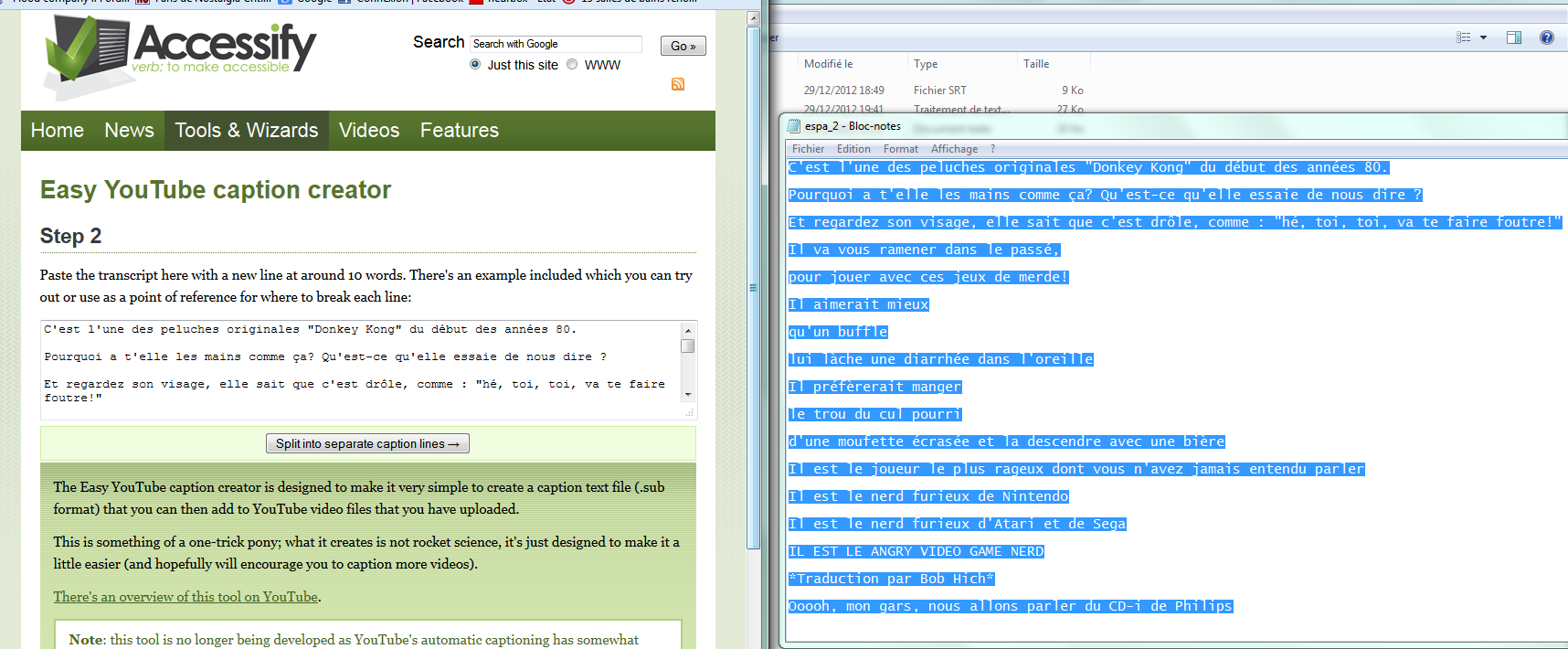Open the Explorer help question mark icon
Image resolution: width=1568 pixels, height=649 pixels.
click(x=1546, y=37)
